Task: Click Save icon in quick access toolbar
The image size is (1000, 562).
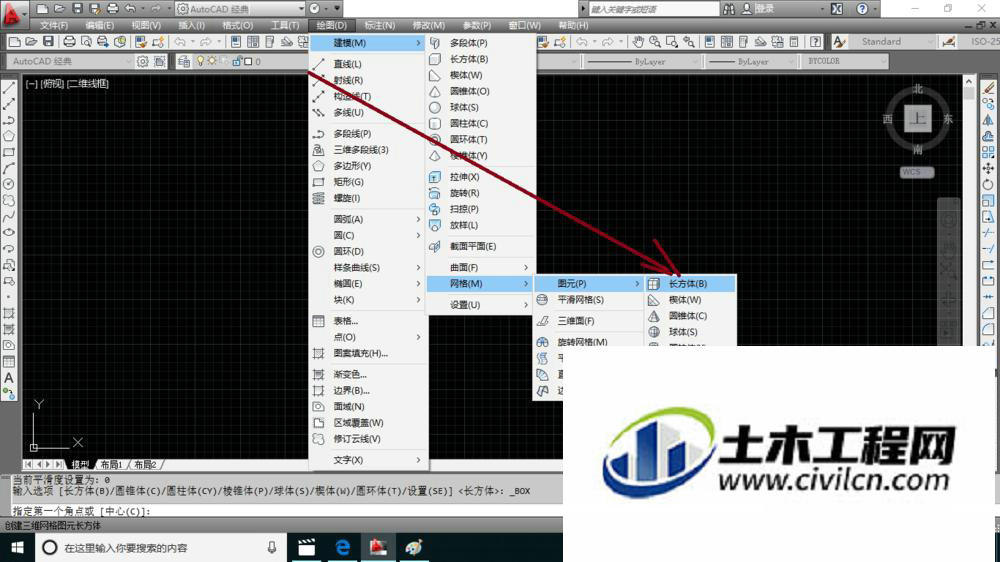Action: [77, 9]
